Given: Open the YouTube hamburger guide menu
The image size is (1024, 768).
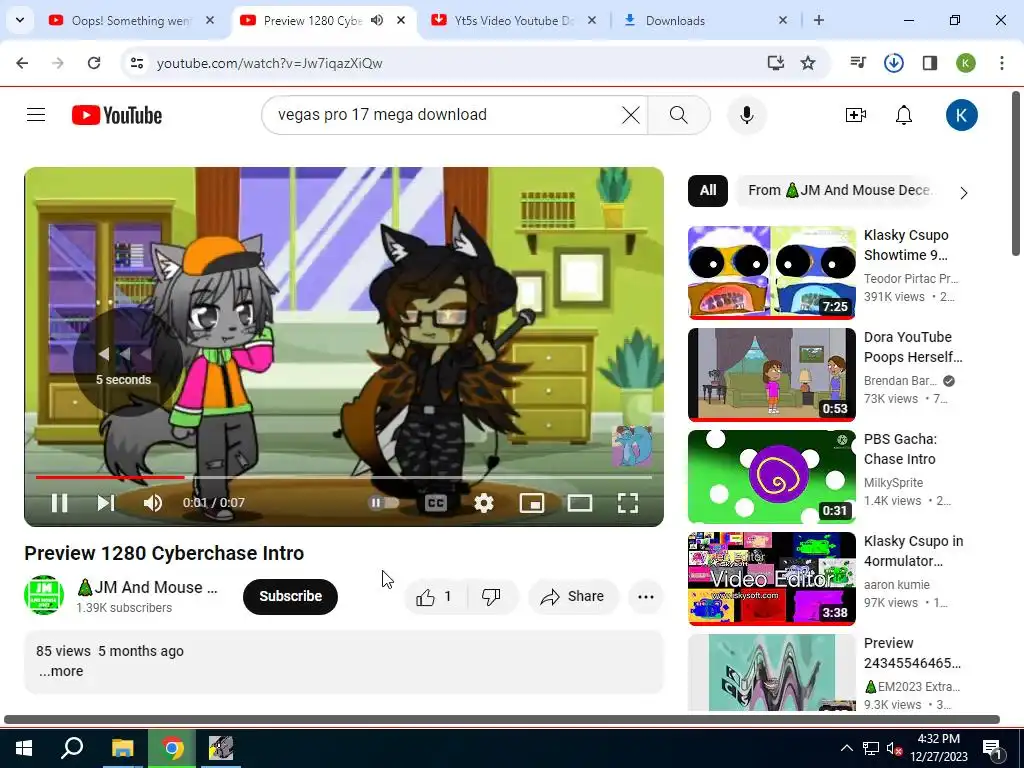Looking at the screenshot, I should click(36, 115).
